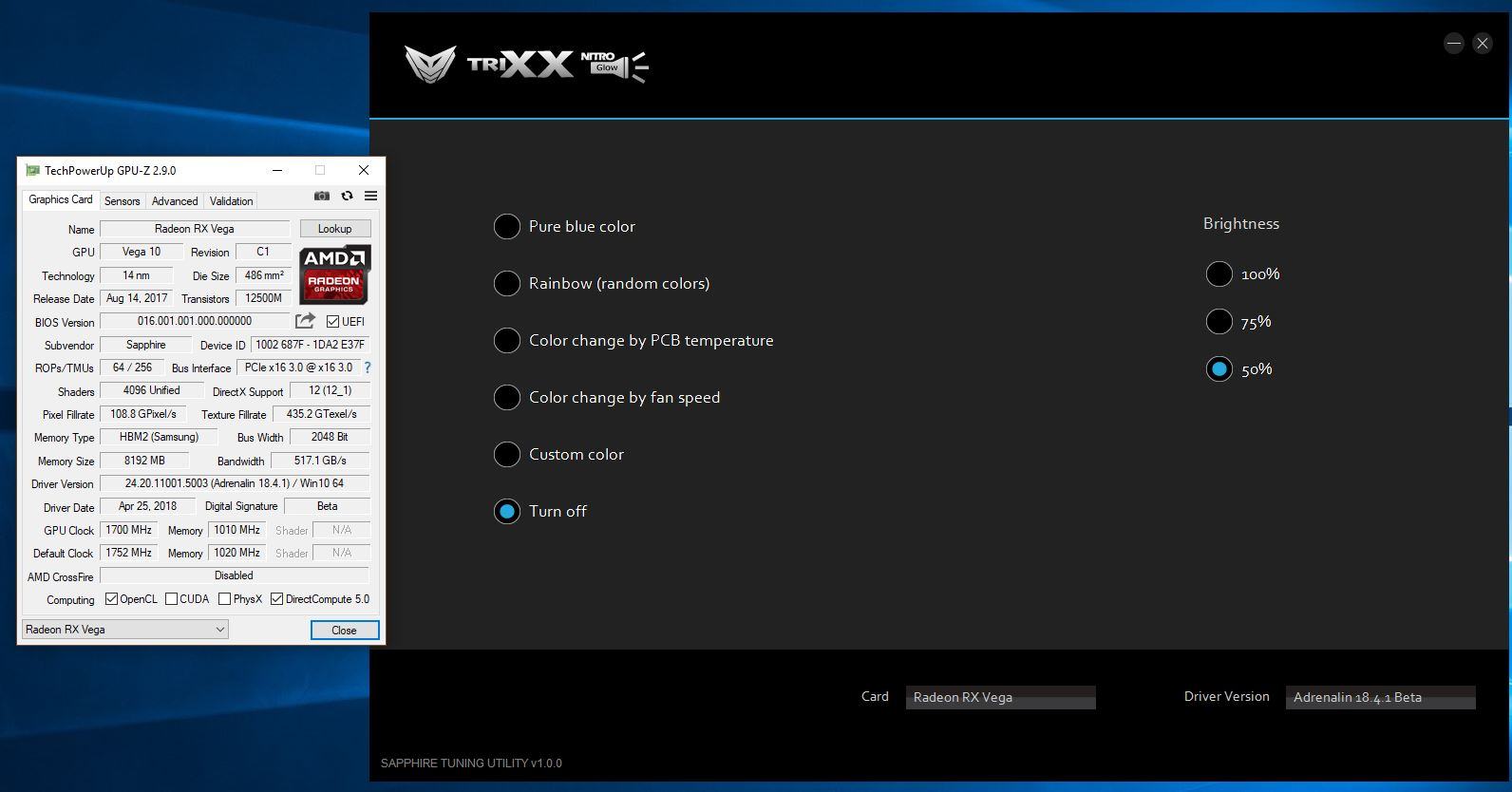1512x792 pixels.
Task: Click the DirectX Support value 12 (12_1)
Action: (x=330, y=390)
